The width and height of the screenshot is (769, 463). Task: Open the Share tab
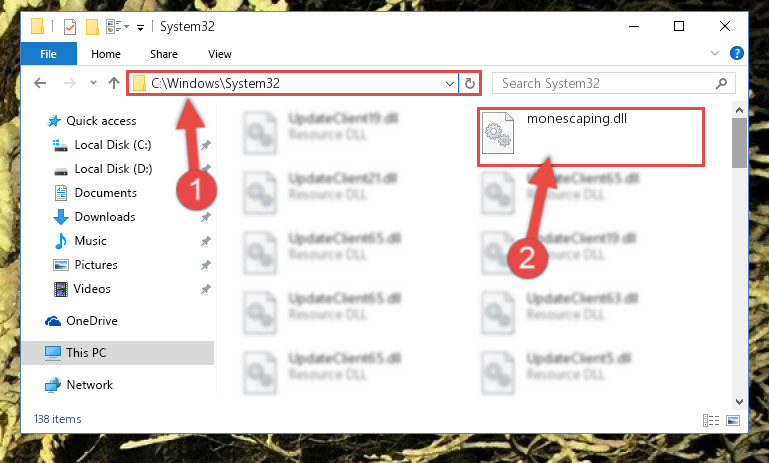click(x=164, y=54)
